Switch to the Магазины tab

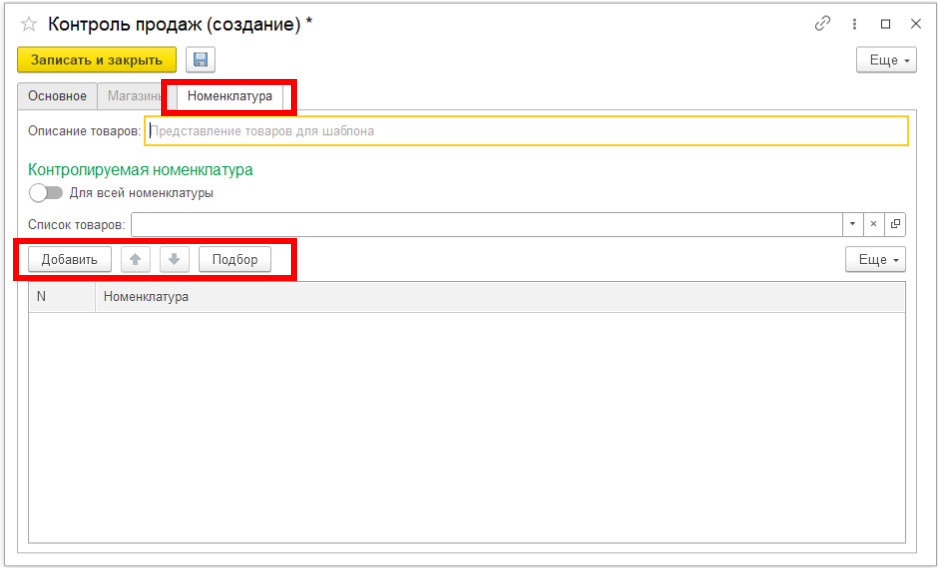click(135, 96)
